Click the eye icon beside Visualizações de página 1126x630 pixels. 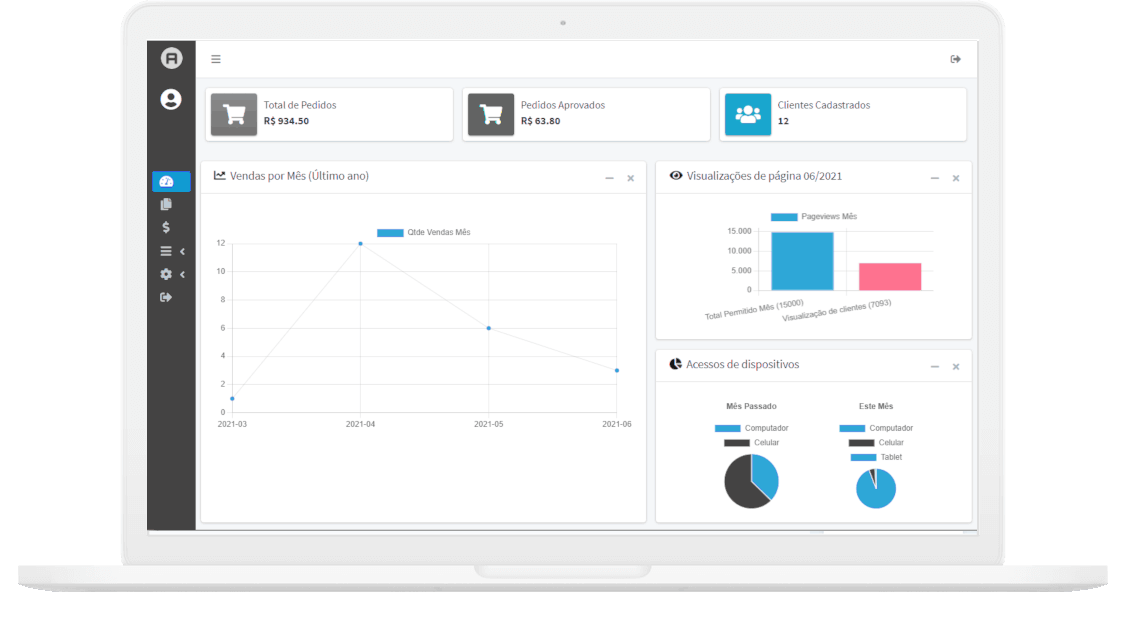[676, 175]
